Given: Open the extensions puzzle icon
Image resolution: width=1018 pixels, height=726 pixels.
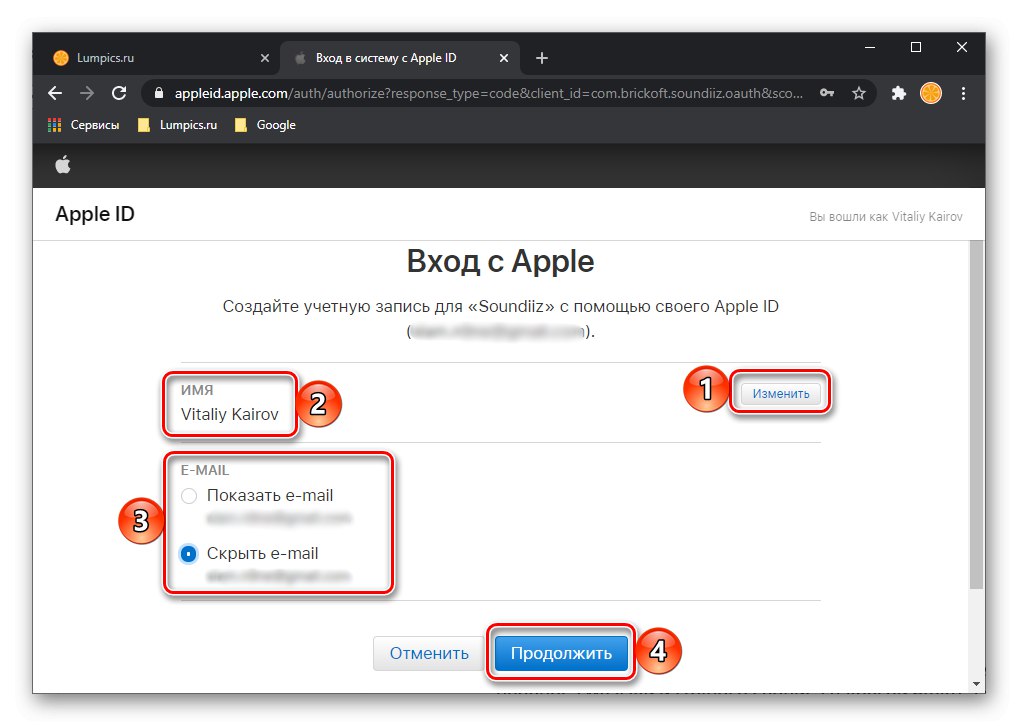Looking at the screenshot, I should click(x=899, y=94).
